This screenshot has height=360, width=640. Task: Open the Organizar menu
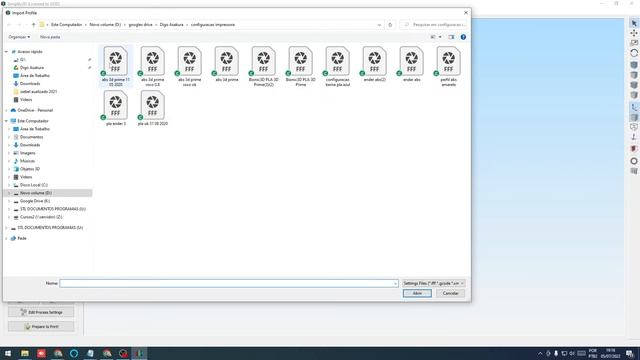point(19,37)
